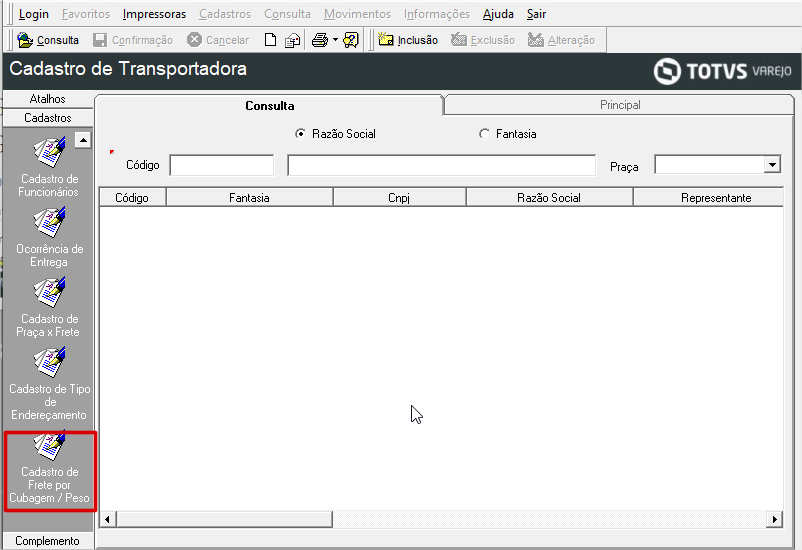Switch to the Principal tab
The height and width of the screenshot is (550, 802).
coord(620,105)
